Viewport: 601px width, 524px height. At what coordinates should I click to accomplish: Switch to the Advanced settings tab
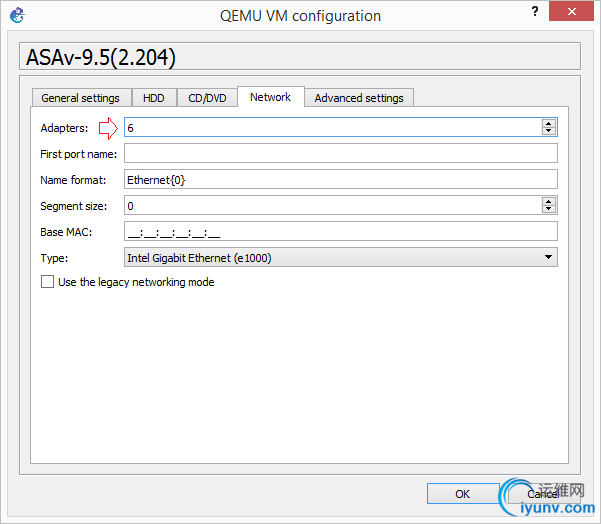pyautogui.click(x=359, y=98)
